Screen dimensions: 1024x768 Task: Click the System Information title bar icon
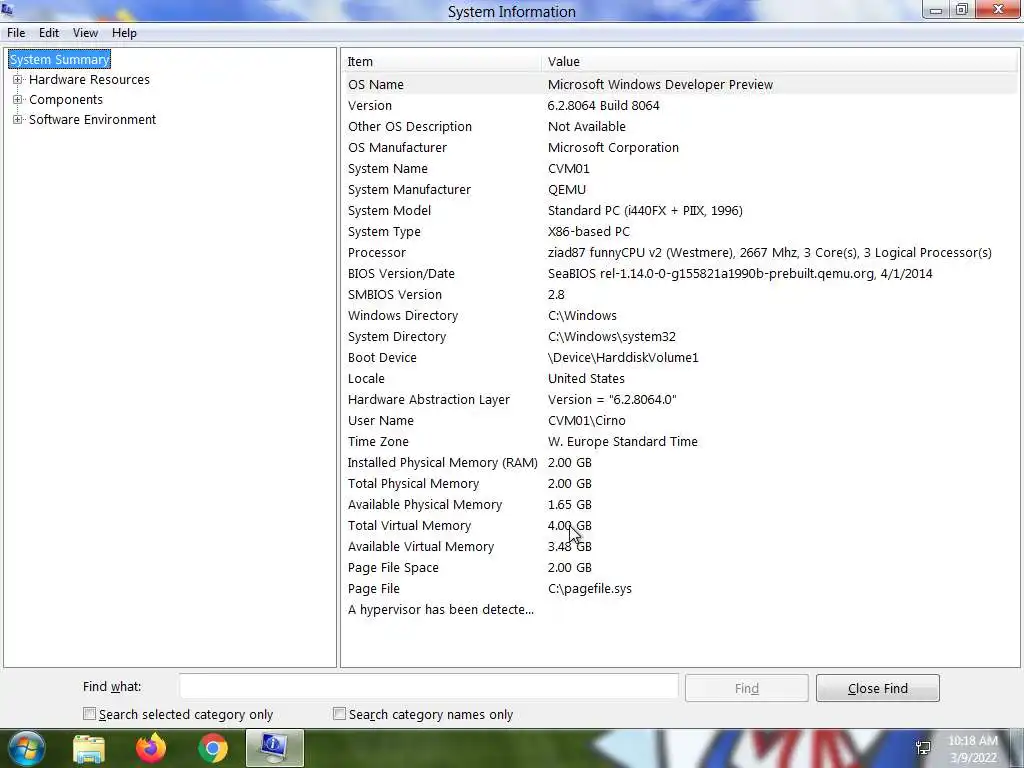coord(7,9)
